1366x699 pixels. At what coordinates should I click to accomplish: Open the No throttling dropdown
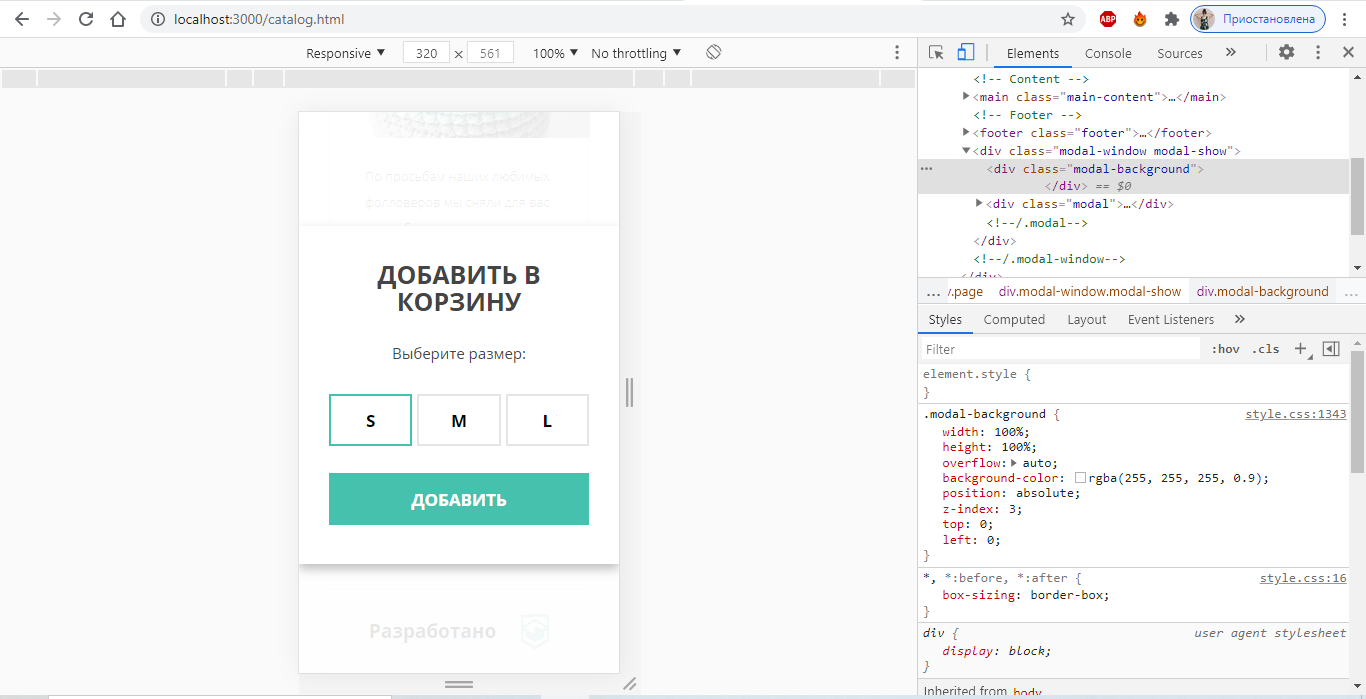click(x=637, y=53)
